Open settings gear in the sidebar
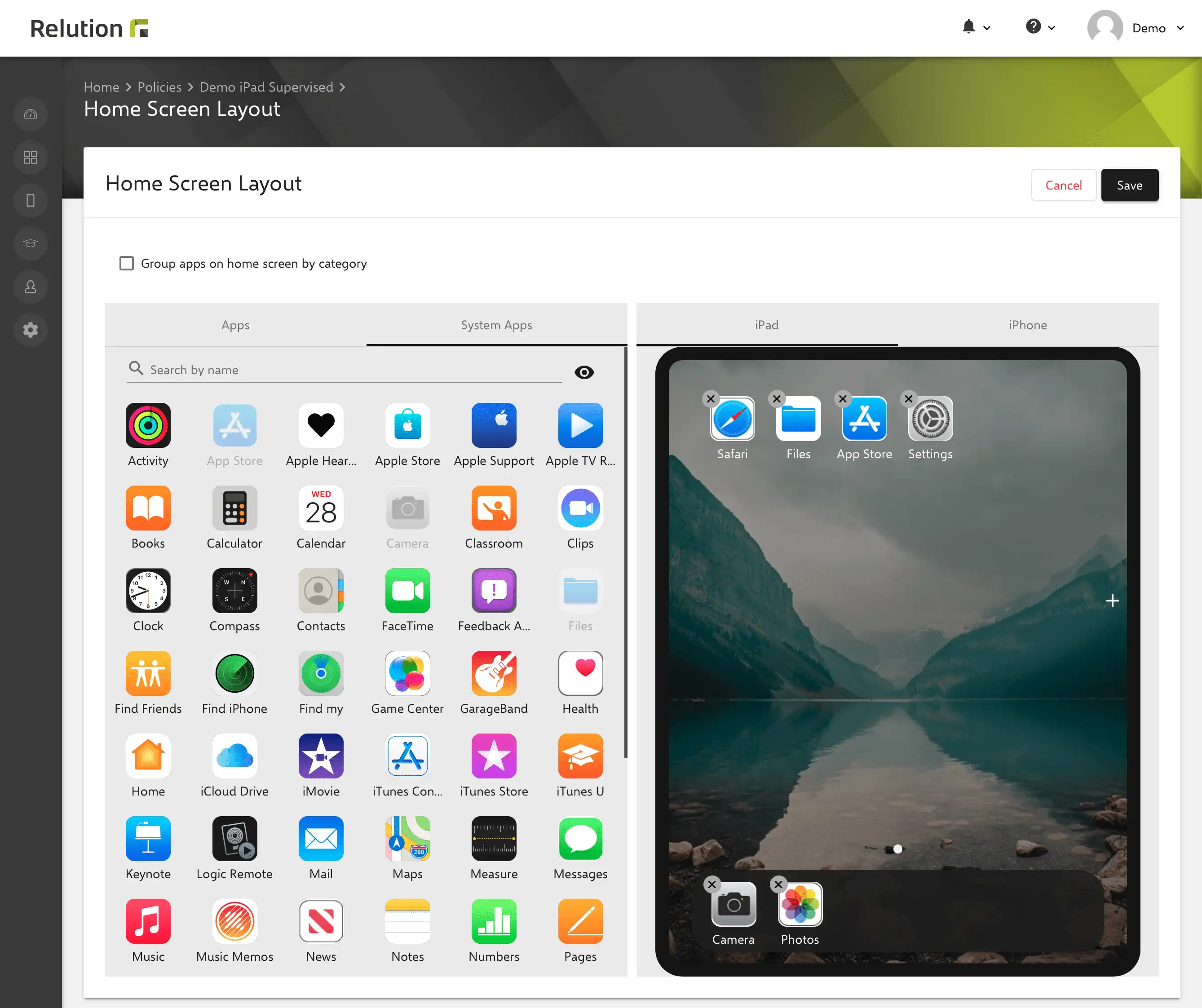Image resolution: width=1202 pixels, height=1008 pixels. (x=31, y=330)
